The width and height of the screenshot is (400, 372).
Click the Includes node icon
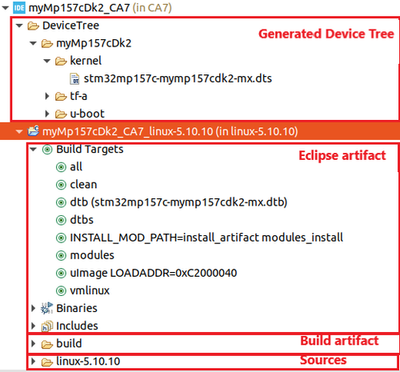pos(47,326)
